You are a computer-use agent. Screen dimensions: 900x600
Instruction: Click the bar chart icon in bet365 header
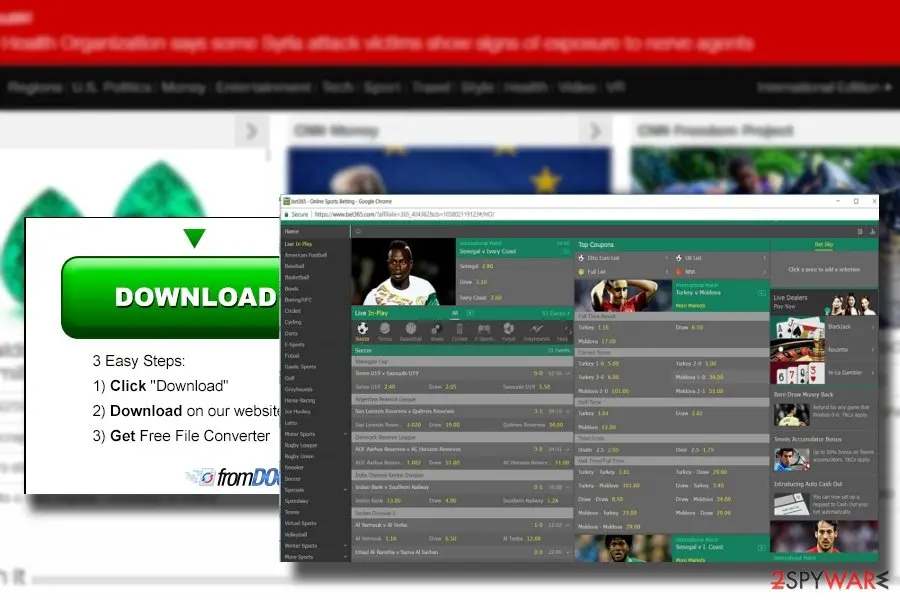click(x=872, y=231)
